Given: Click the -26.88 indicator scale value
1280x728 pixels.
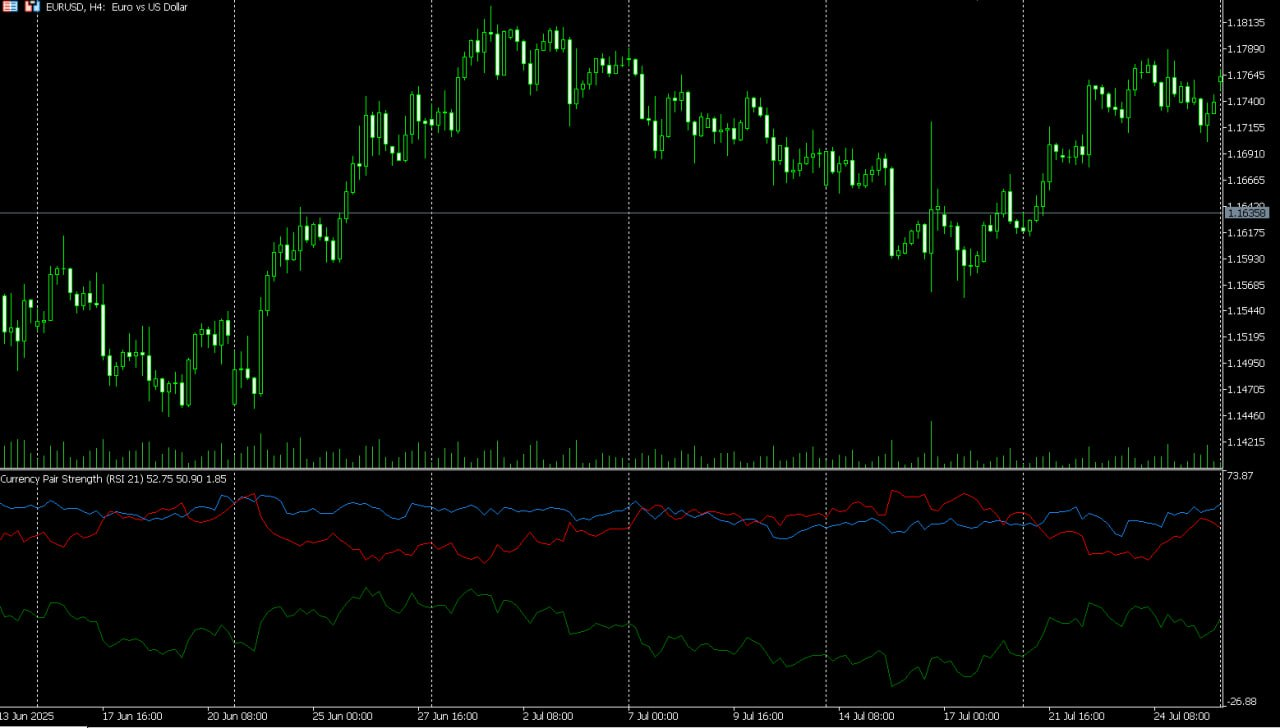Looking at the screenshot, I should (x=1245, y=701).
